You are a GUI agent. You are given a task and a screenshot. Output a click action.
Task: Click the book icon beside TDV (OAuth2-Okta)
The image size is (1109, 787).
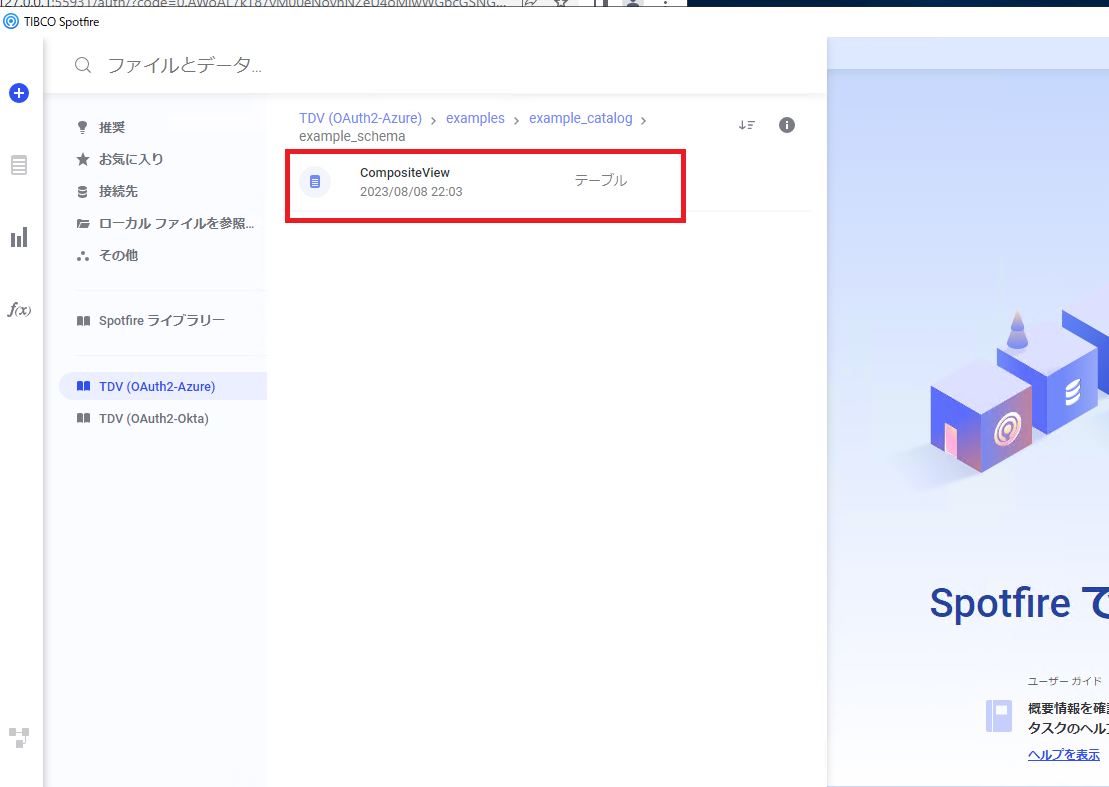[x=83, y=419]
